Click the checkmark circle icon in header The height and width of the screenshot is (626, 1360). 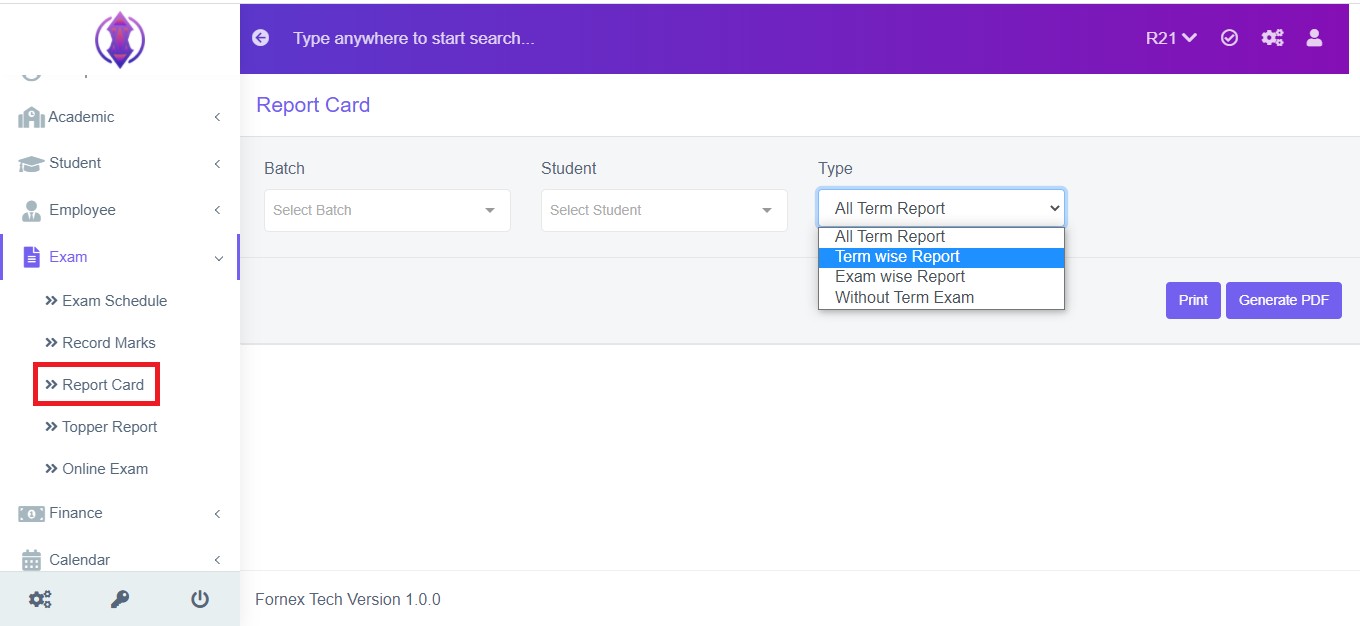(x=1230, y=38)
